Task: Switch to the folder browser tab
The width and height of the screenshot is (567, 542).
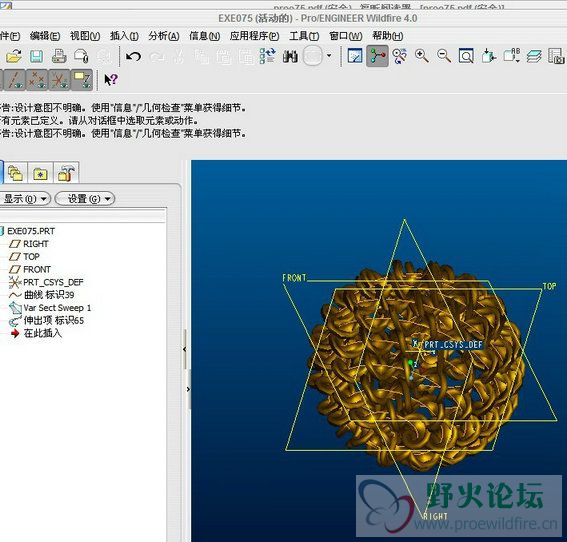Action: (16, 173)
